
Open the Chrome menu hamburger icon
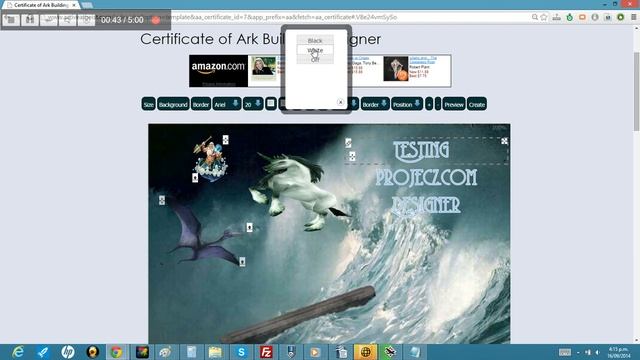pyautogui.click(x=633, y=17)
